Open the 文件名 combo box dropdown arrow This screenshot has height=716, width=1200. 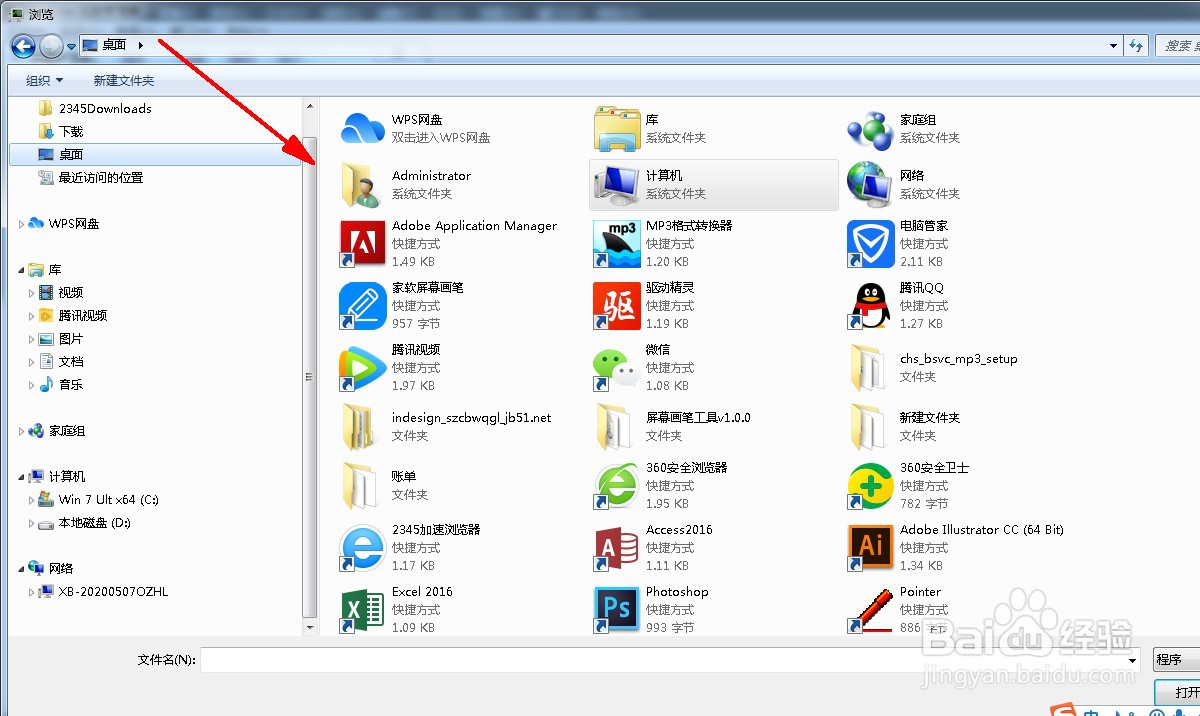pyautogui.click(x=1133, y=660)
